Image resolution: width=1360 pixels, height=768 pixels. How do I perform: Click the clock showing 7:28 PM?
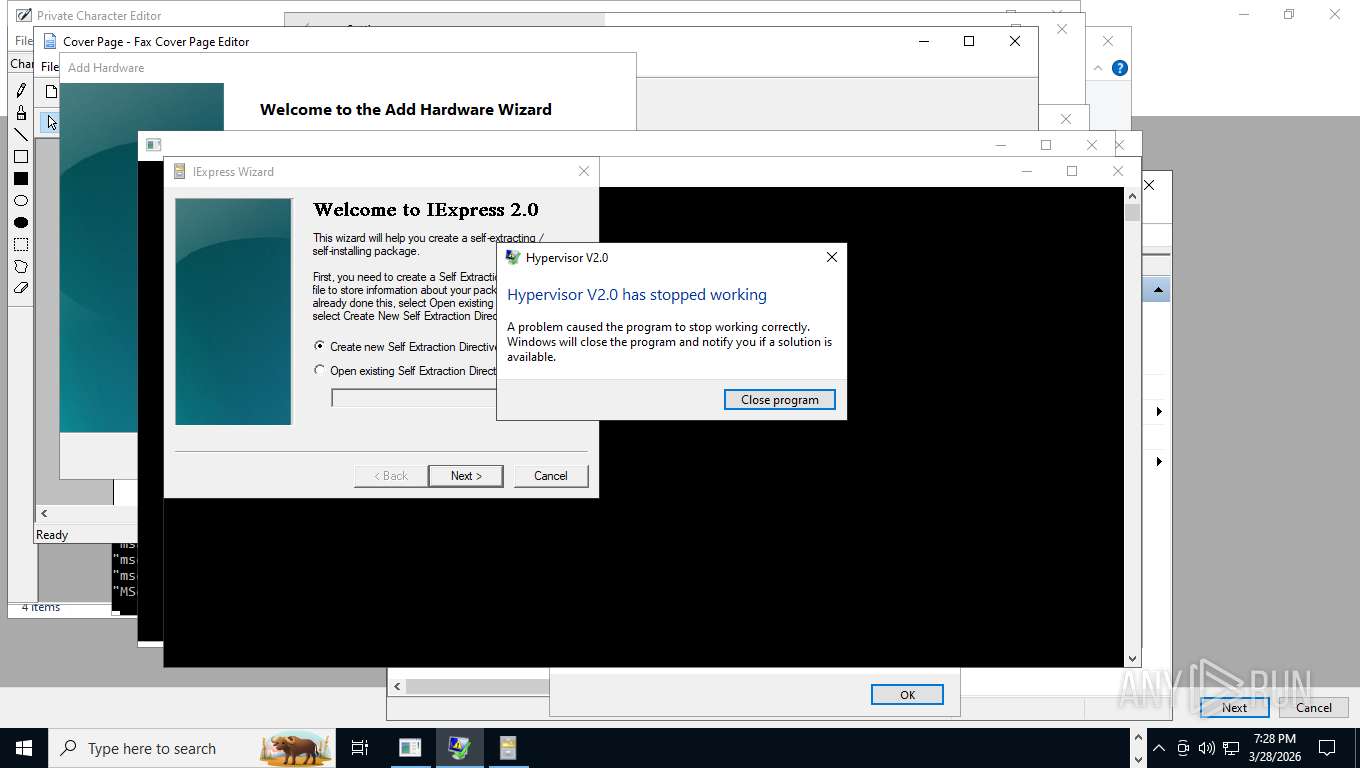(x=1274, y=739)
